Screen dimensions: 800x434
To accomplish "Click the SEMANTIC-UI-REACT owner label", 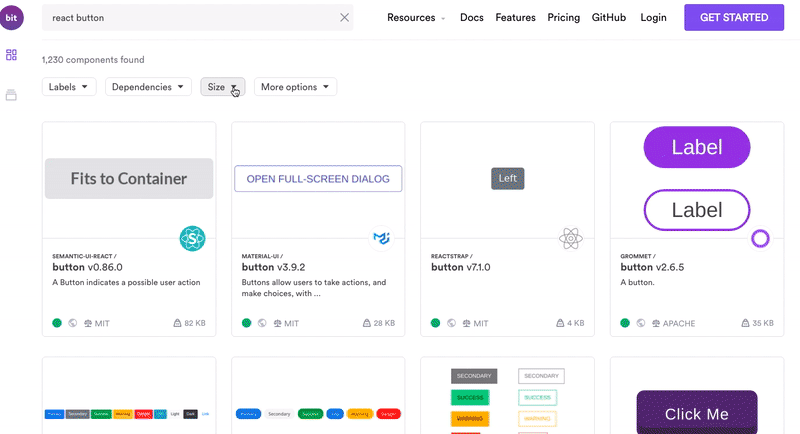I will click(85, 256).
